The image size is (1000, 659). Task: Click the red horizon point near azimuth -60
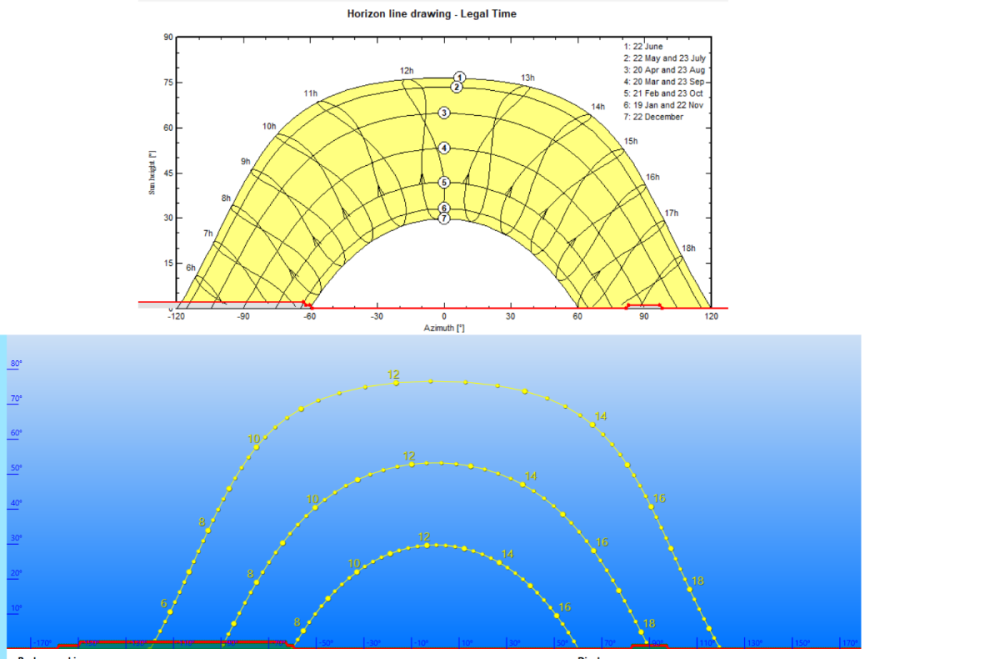pos(306,302)
